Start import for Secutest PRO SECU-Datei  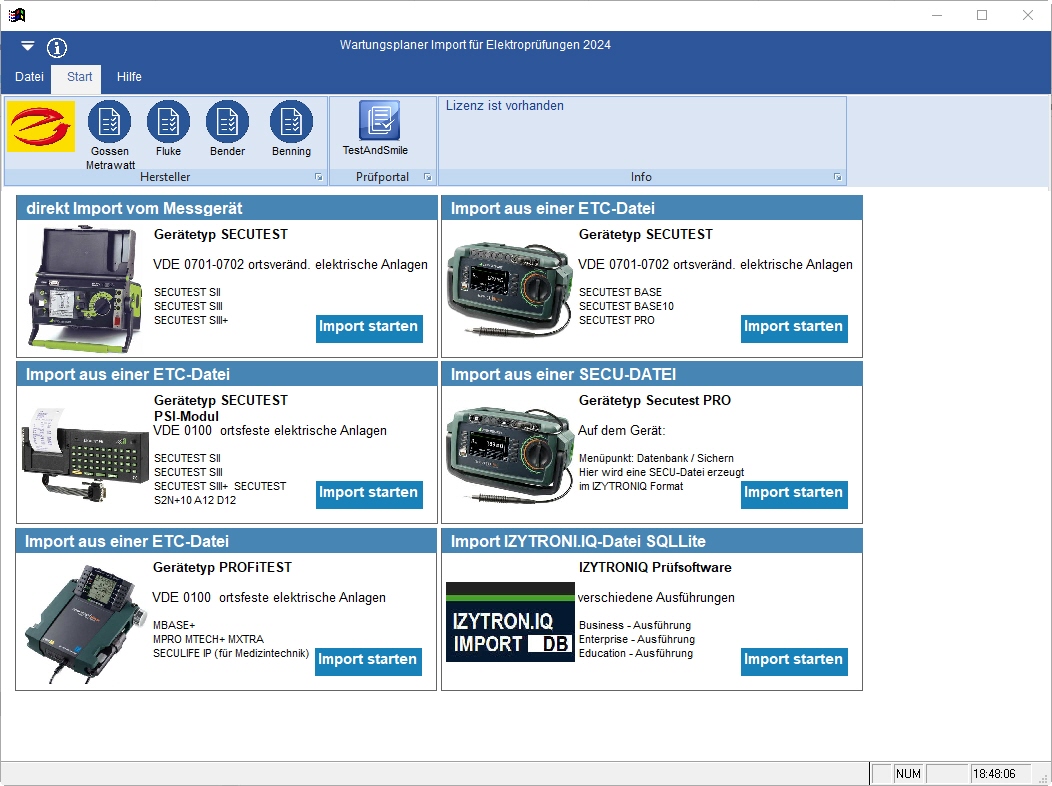tap(794, 493)
